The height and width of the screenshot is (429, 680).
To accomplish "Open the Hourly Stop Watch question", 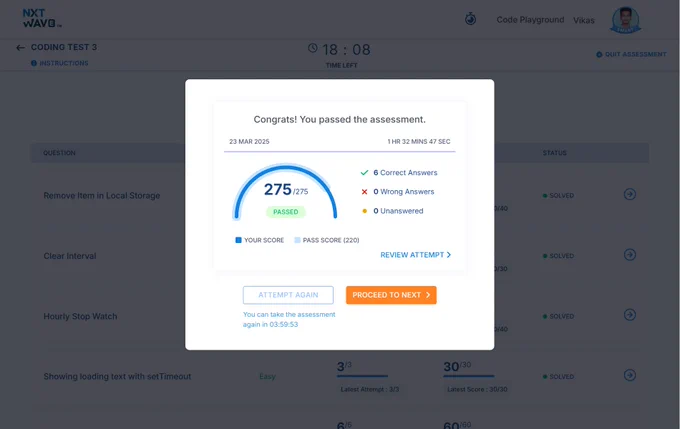I will coord(80,316).
